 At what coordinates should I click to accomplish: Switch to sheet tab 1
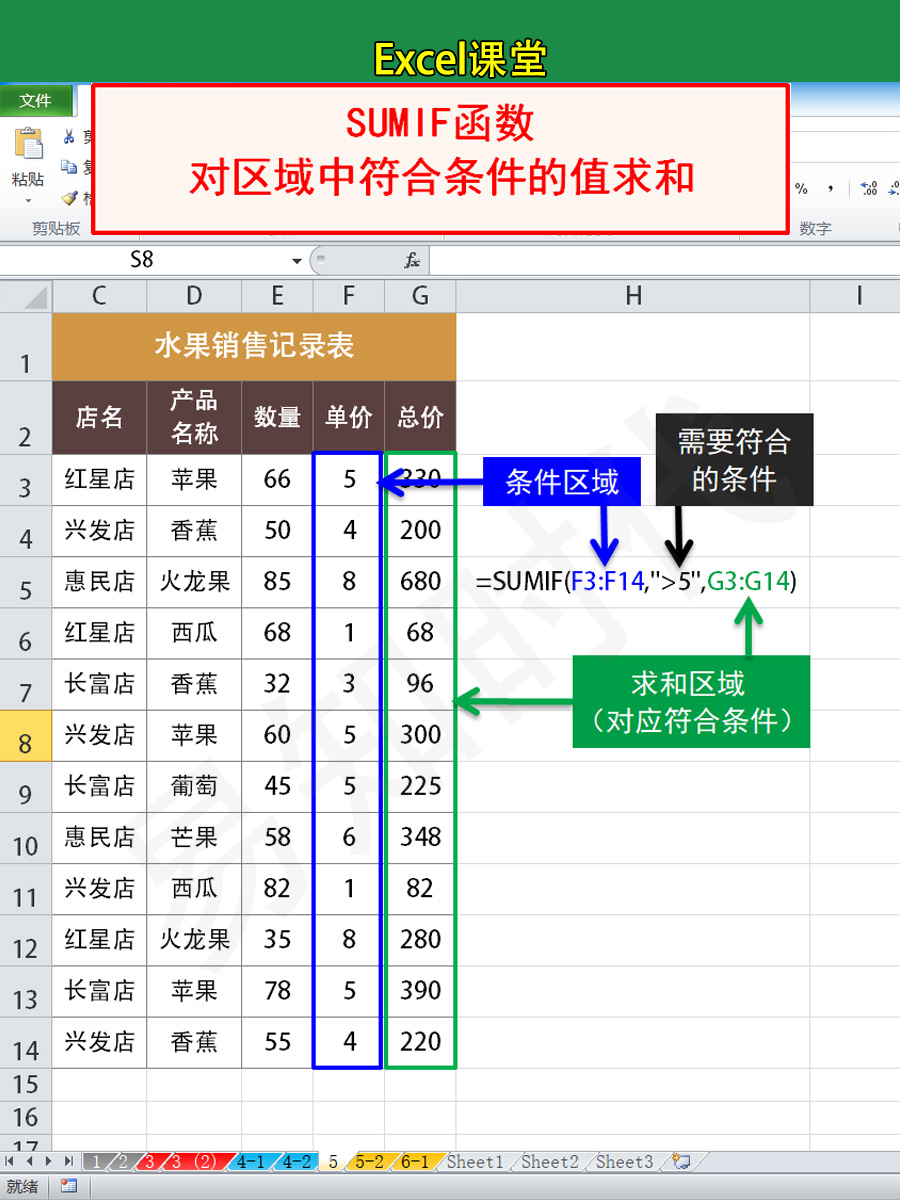[x=96, y=1162]
